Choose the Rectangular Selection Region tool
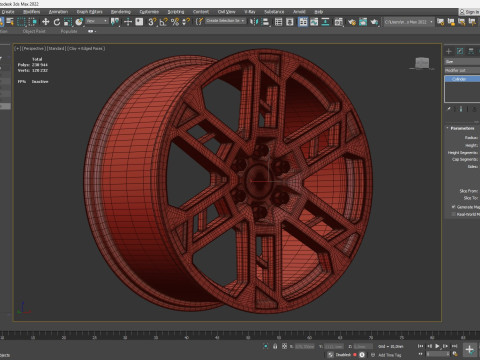The width and height of the screenshot is (480, 360). click(21, 22)
